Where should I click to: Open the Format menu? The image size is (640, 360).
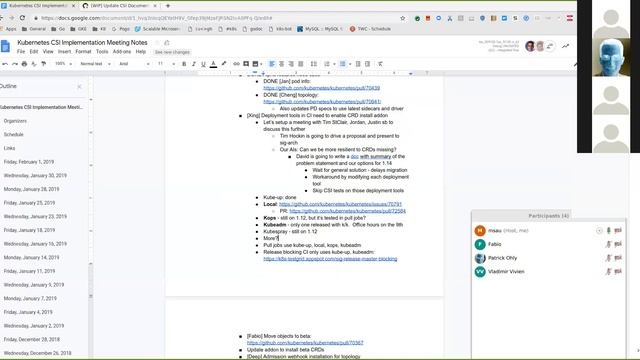[x=83, y=52]
